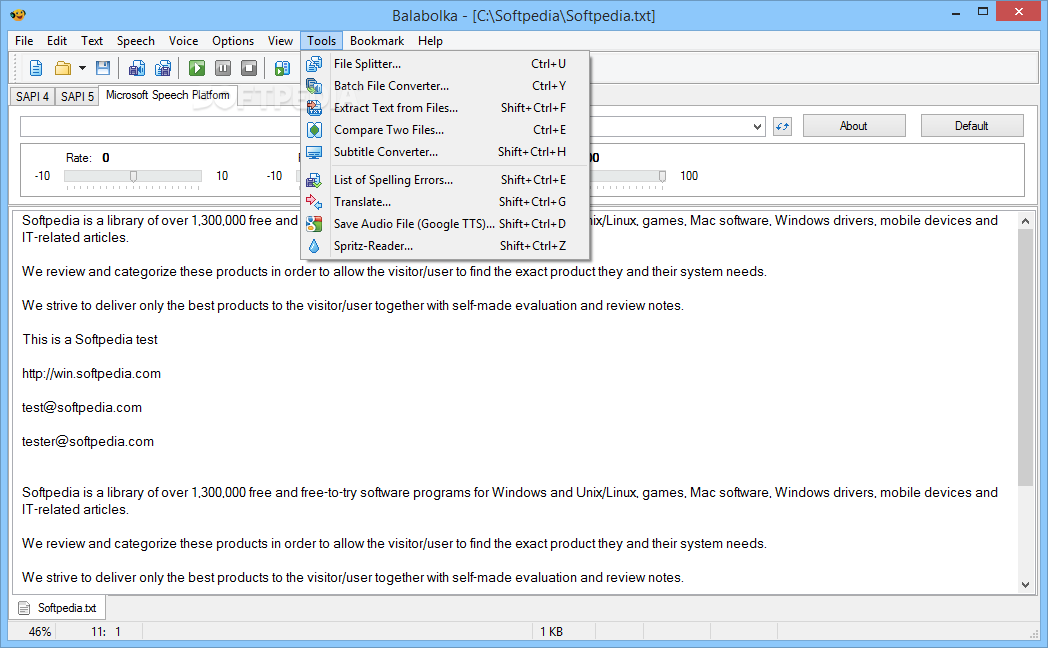Select Save Audio File (Google TTS)
Viewport: 1048px width, 648px height.
pyautogui.click(x=444, y=224)
